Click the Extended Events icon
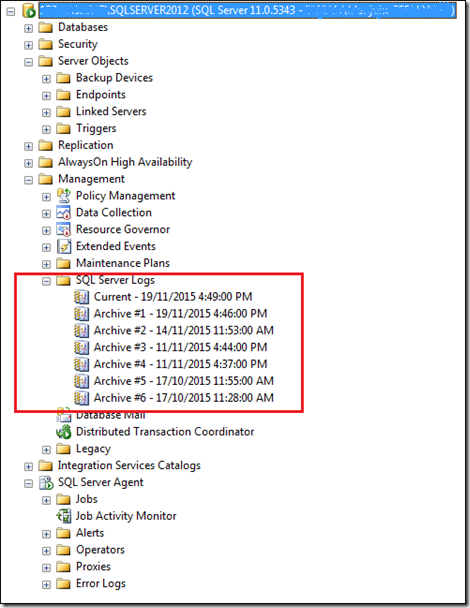This screenshot has width=470, height=608. [x=64, y=247]
